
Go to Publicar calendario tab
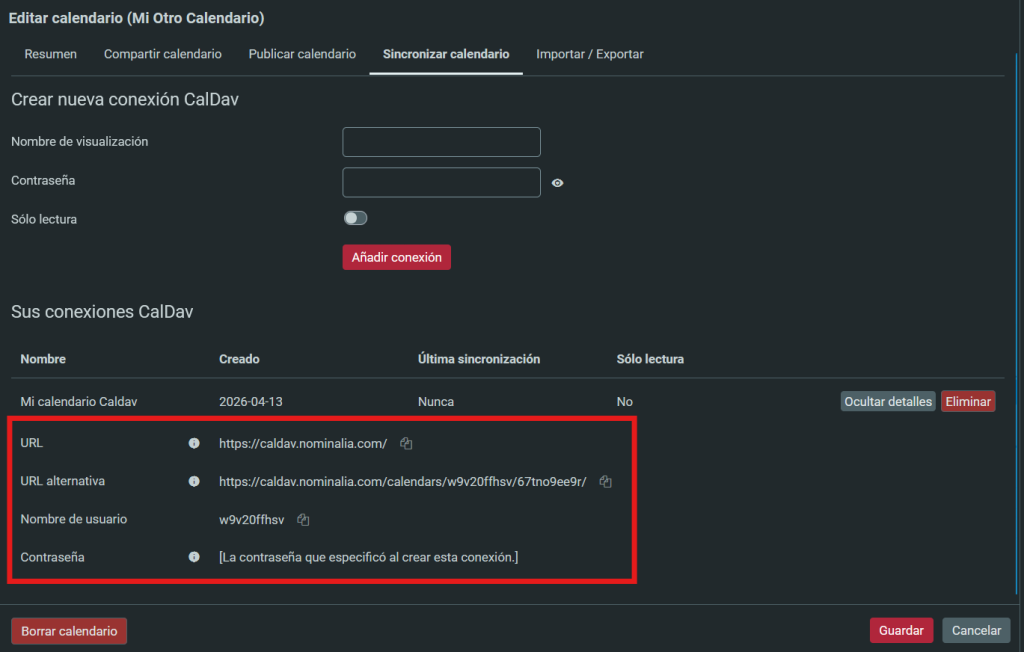[x=302, y=54]
